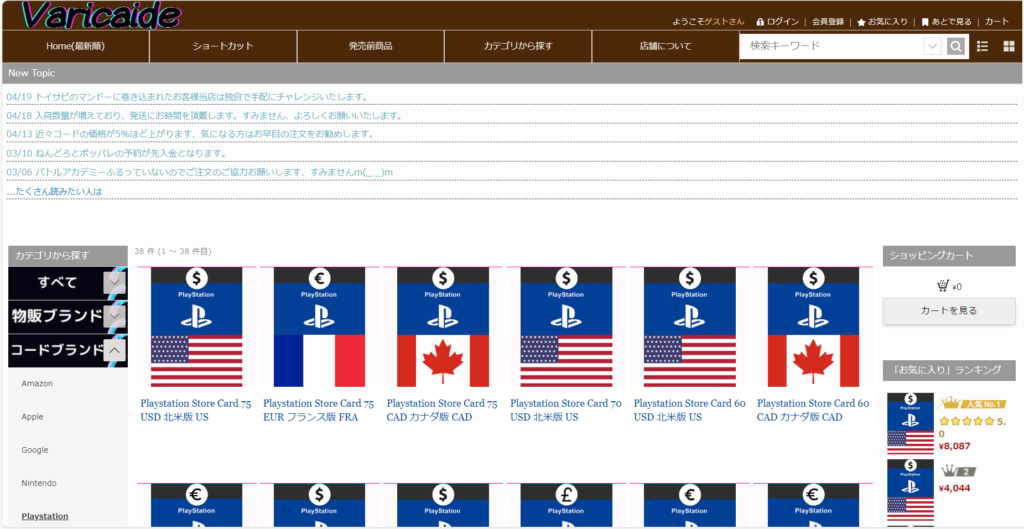Open the 発売前商品 menu item
Viewport: 1024px width, 529px height.
pos(371,46)
